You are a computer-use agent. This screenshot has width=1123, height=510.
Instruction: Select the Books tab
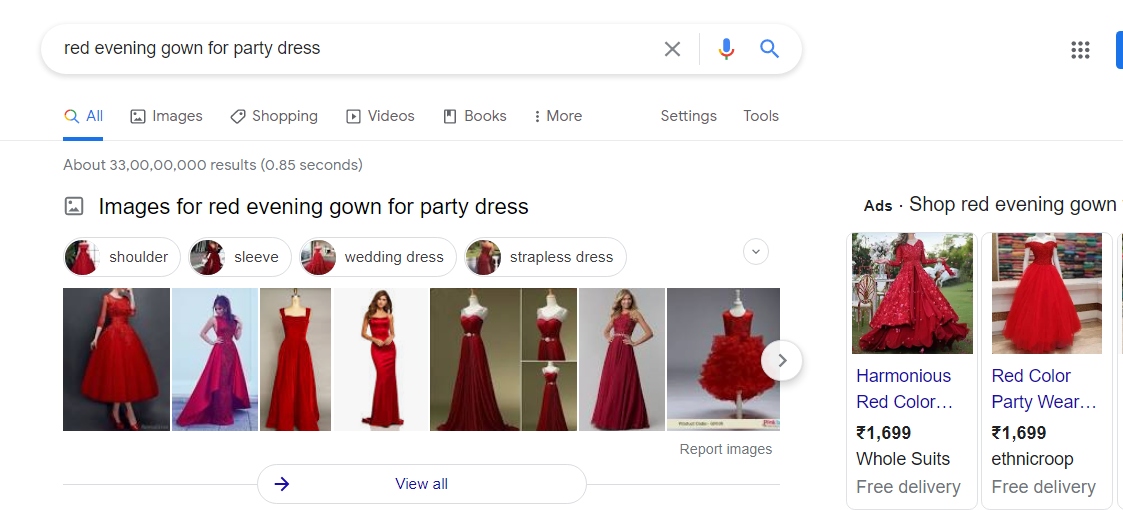(475, 116)
